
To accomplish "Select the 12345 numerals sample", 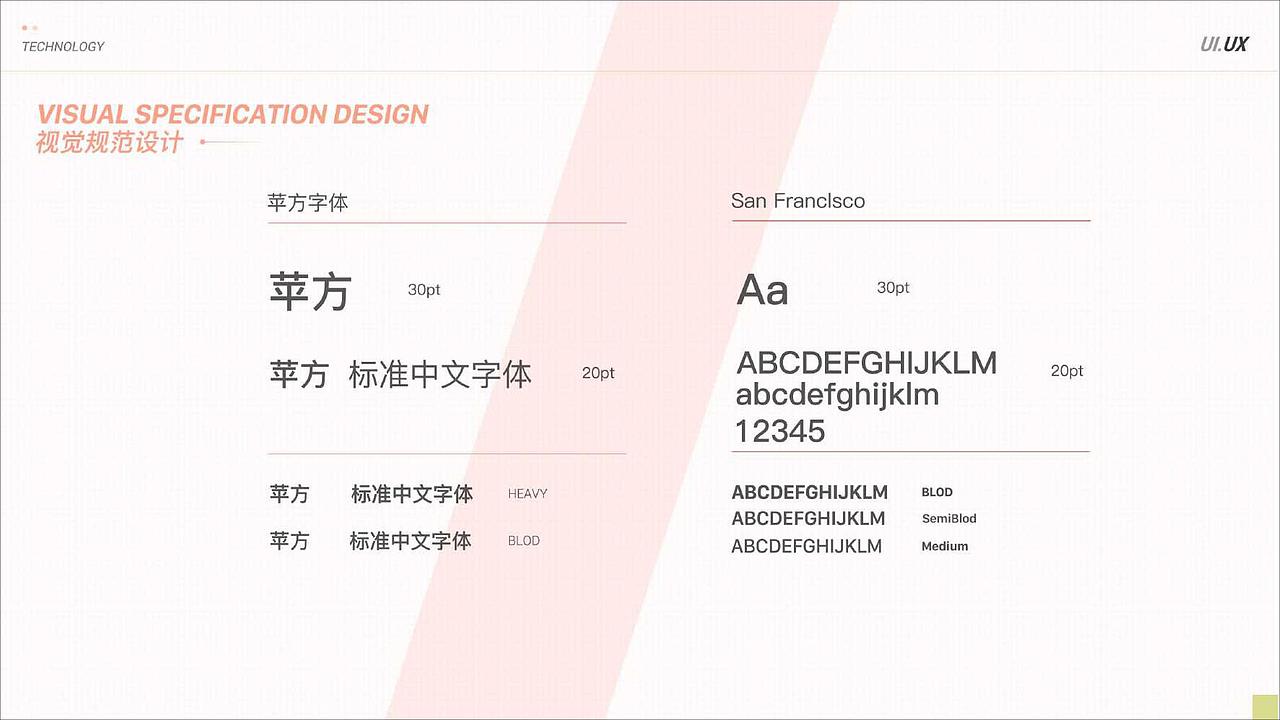I will tap(780, 431).
